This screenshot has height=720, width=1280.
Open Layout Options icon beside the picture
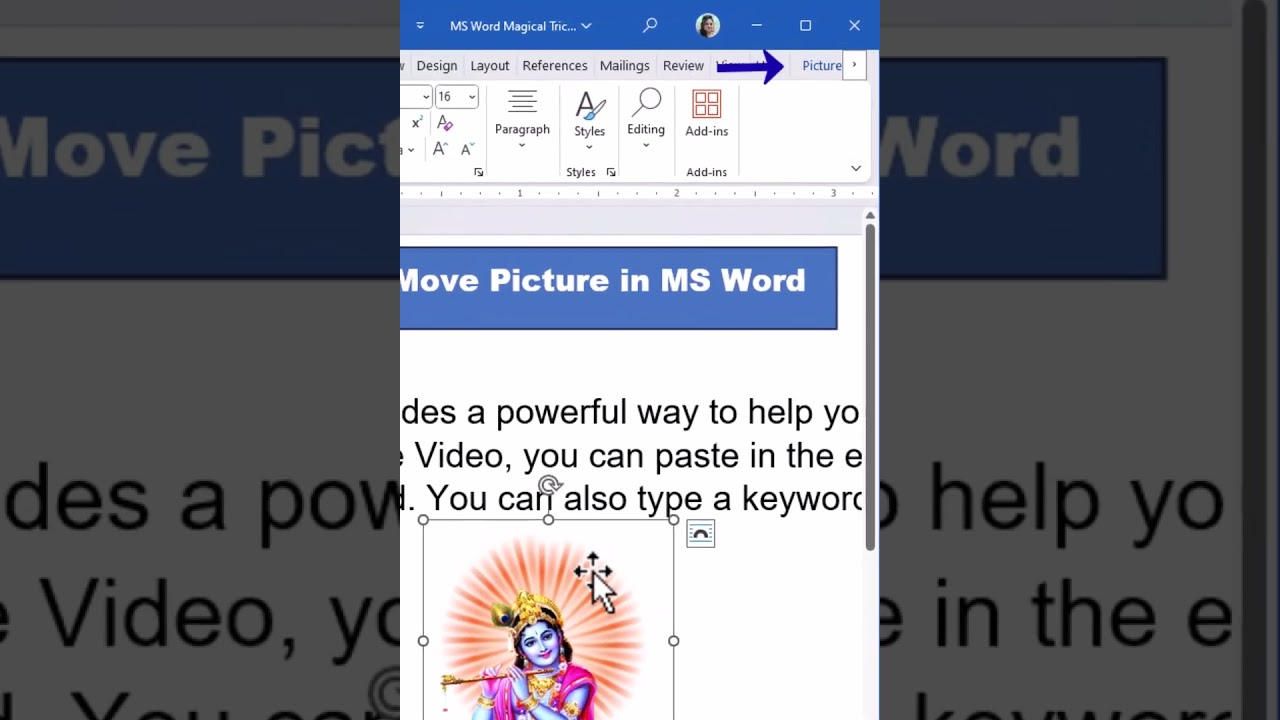coord(700,534)
